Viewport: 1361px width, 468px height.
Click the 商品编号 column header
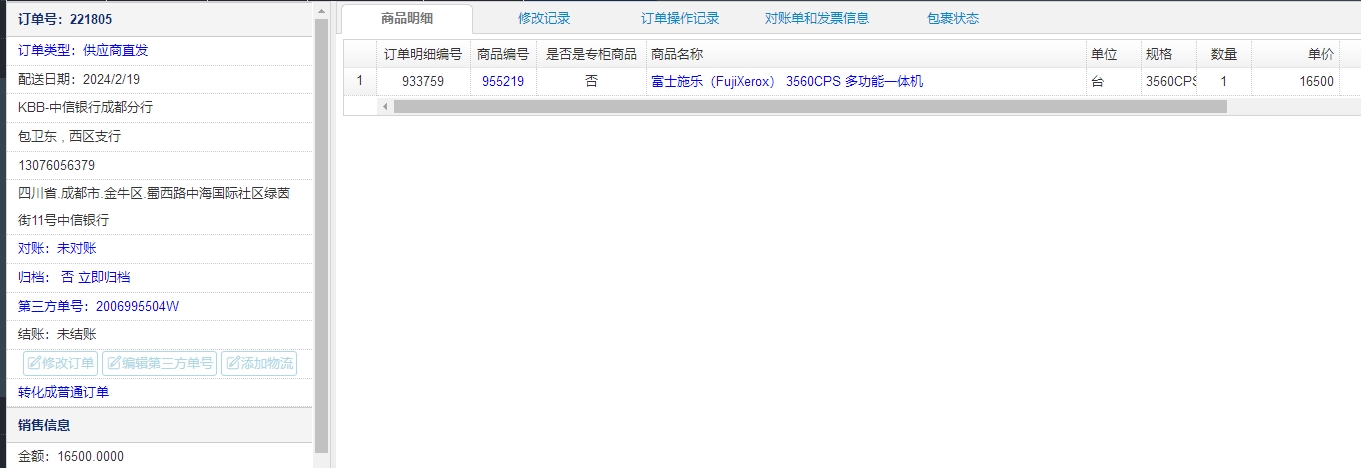coord(503,54)
